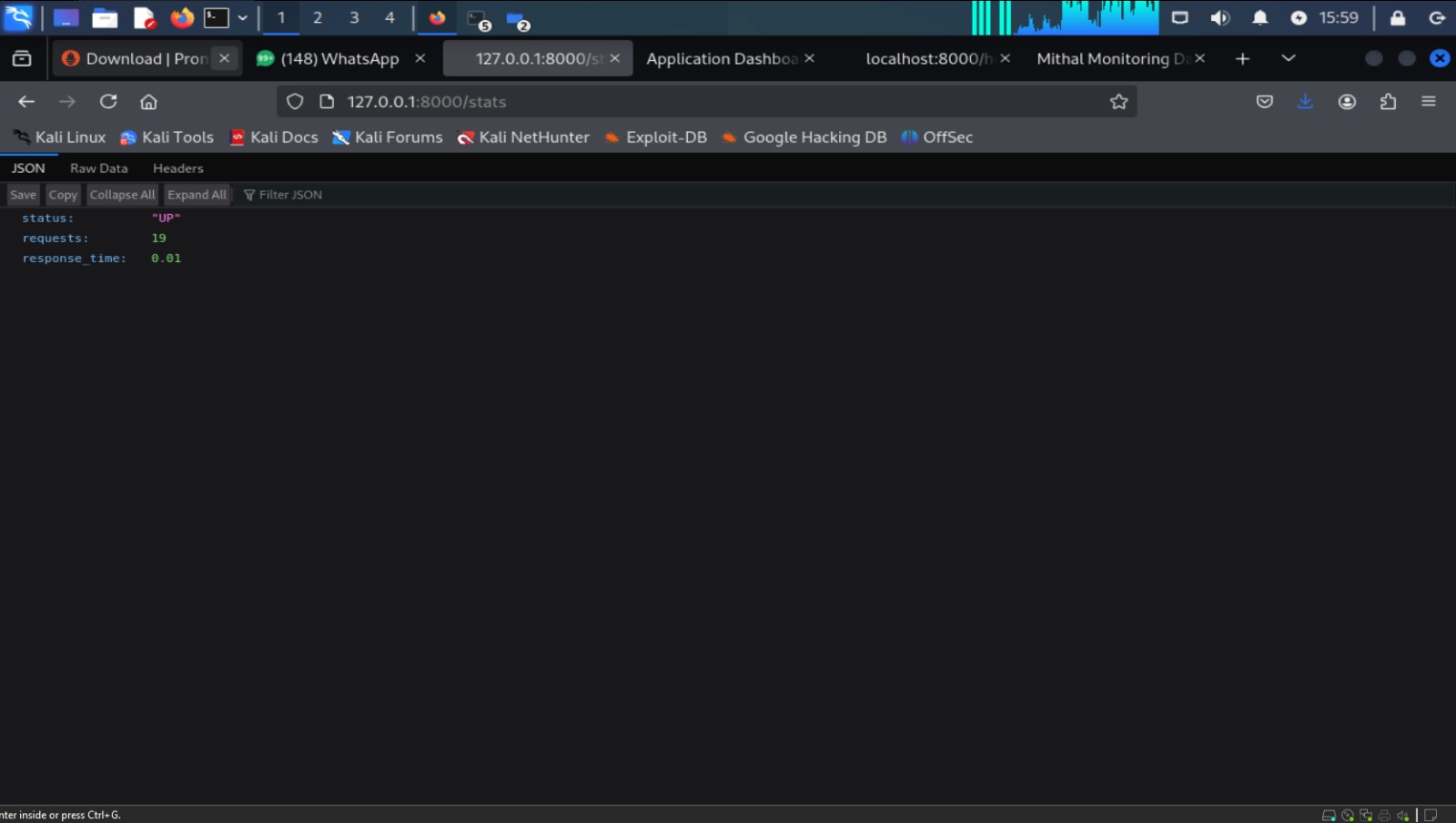The image size is (1456, 823).
Task: Close the WhatsApp tab
Action: click(x=420, y=58)
